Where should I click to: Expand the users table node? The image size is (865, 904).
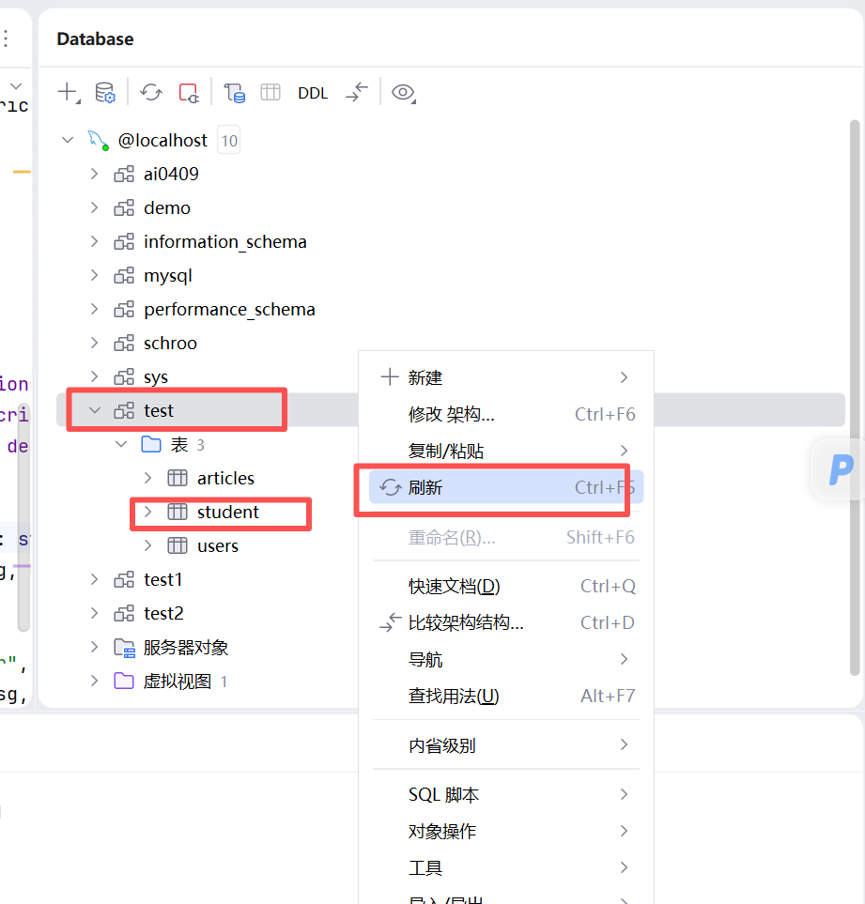pyautogui.click(x=148, y=545)
